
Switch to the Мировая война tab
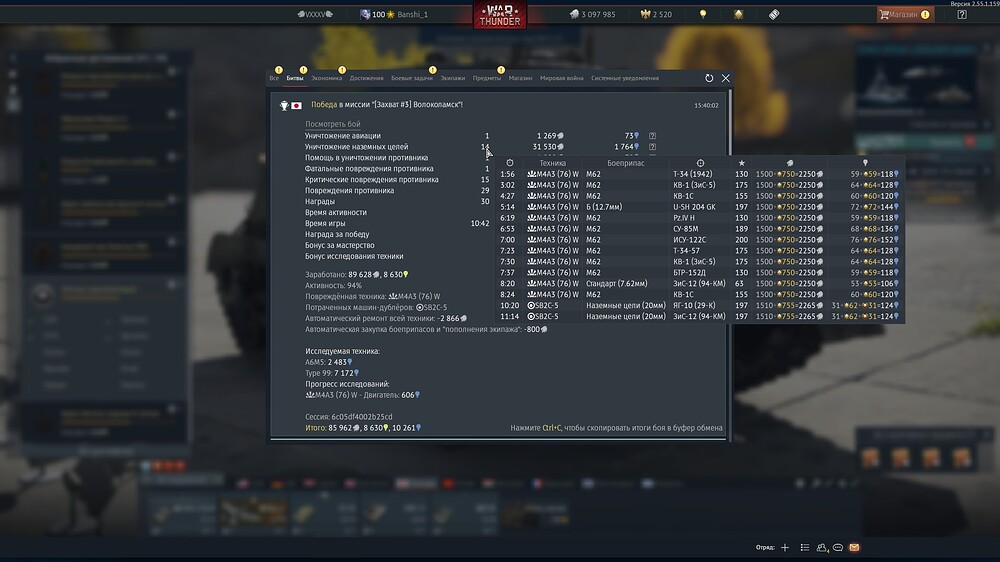pyautogui.click(x=561, y=78)
